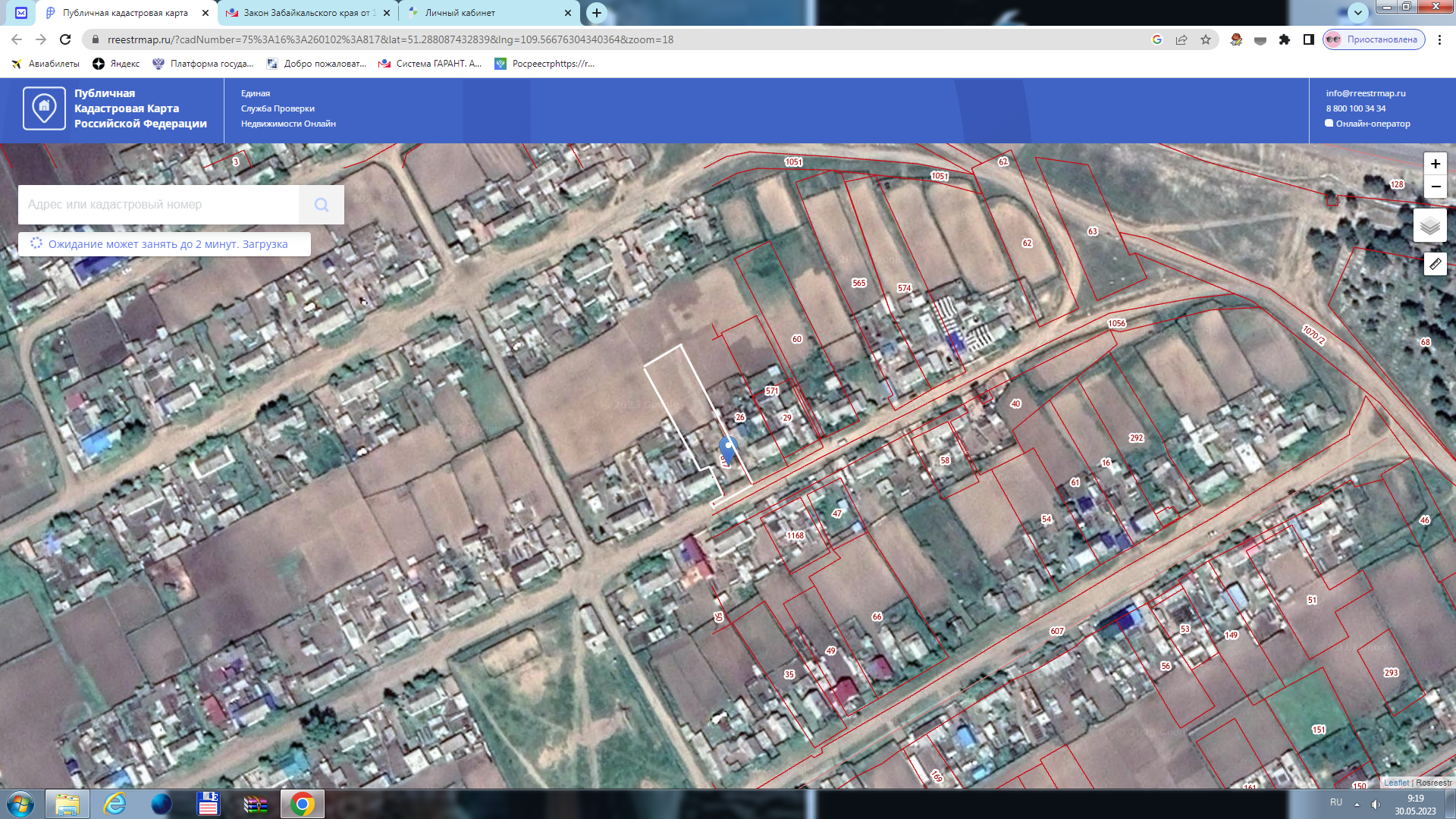This screenshot has height=819, width=1456.
Task: Open browser extensions puzzle icon
Action: (1285, 39)
